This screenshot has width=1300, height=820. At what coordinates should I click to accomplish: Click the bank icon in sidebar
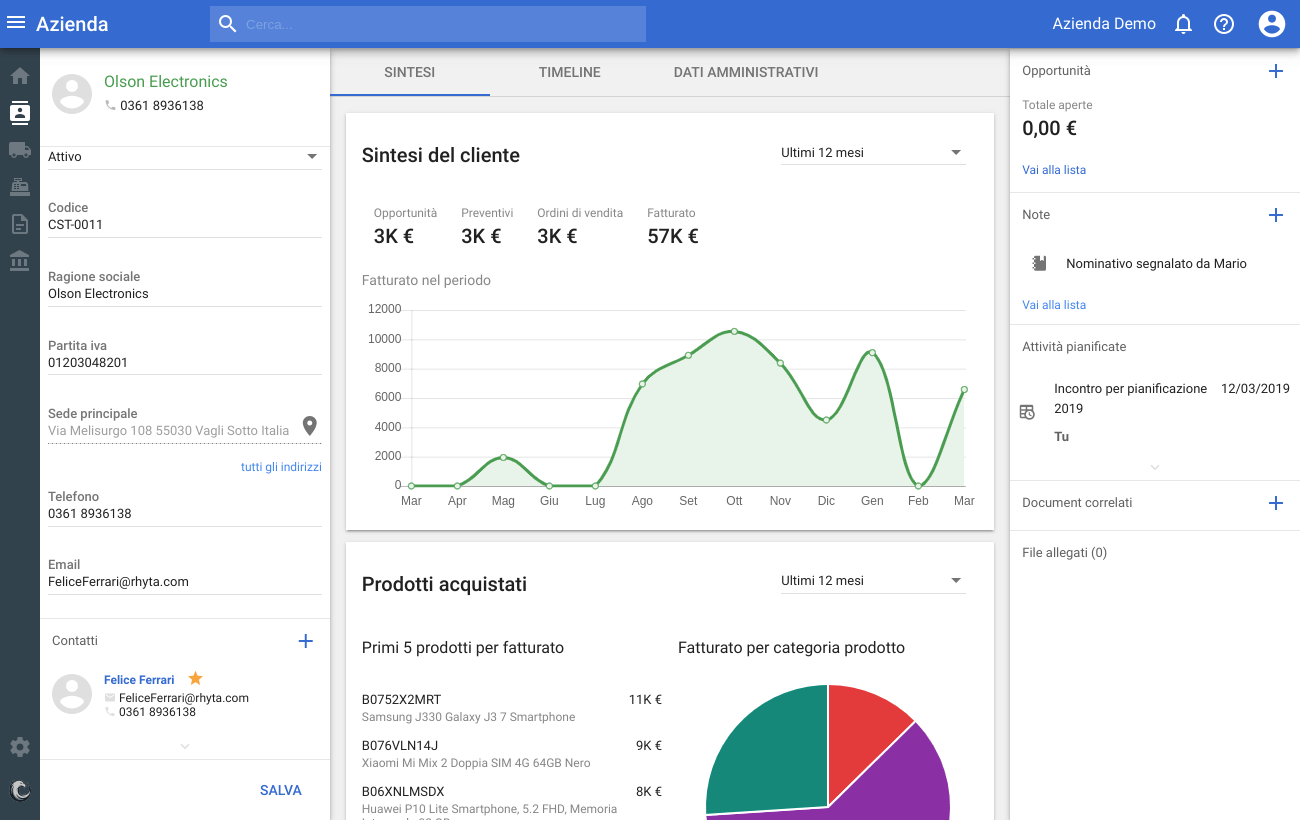click(20, 261)
